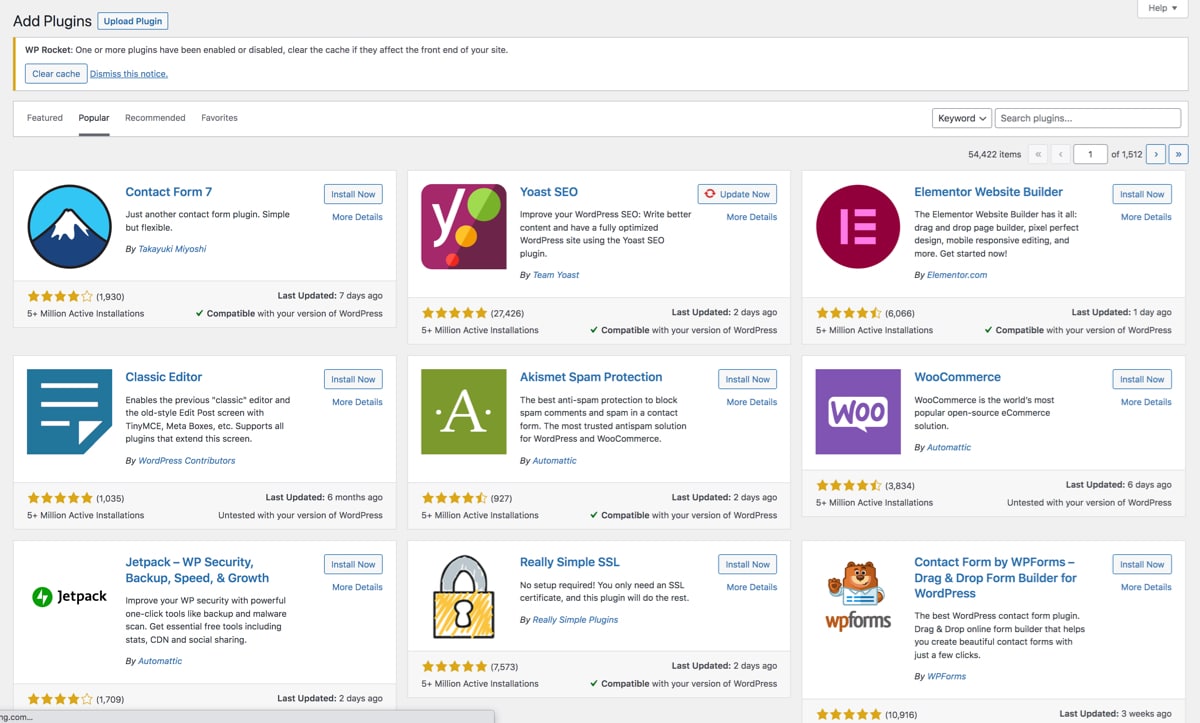The height and width of the screenshot is (723, 1200).
Task: Click the WooCommerce plugin logo
Action: [x=858, y=412]
